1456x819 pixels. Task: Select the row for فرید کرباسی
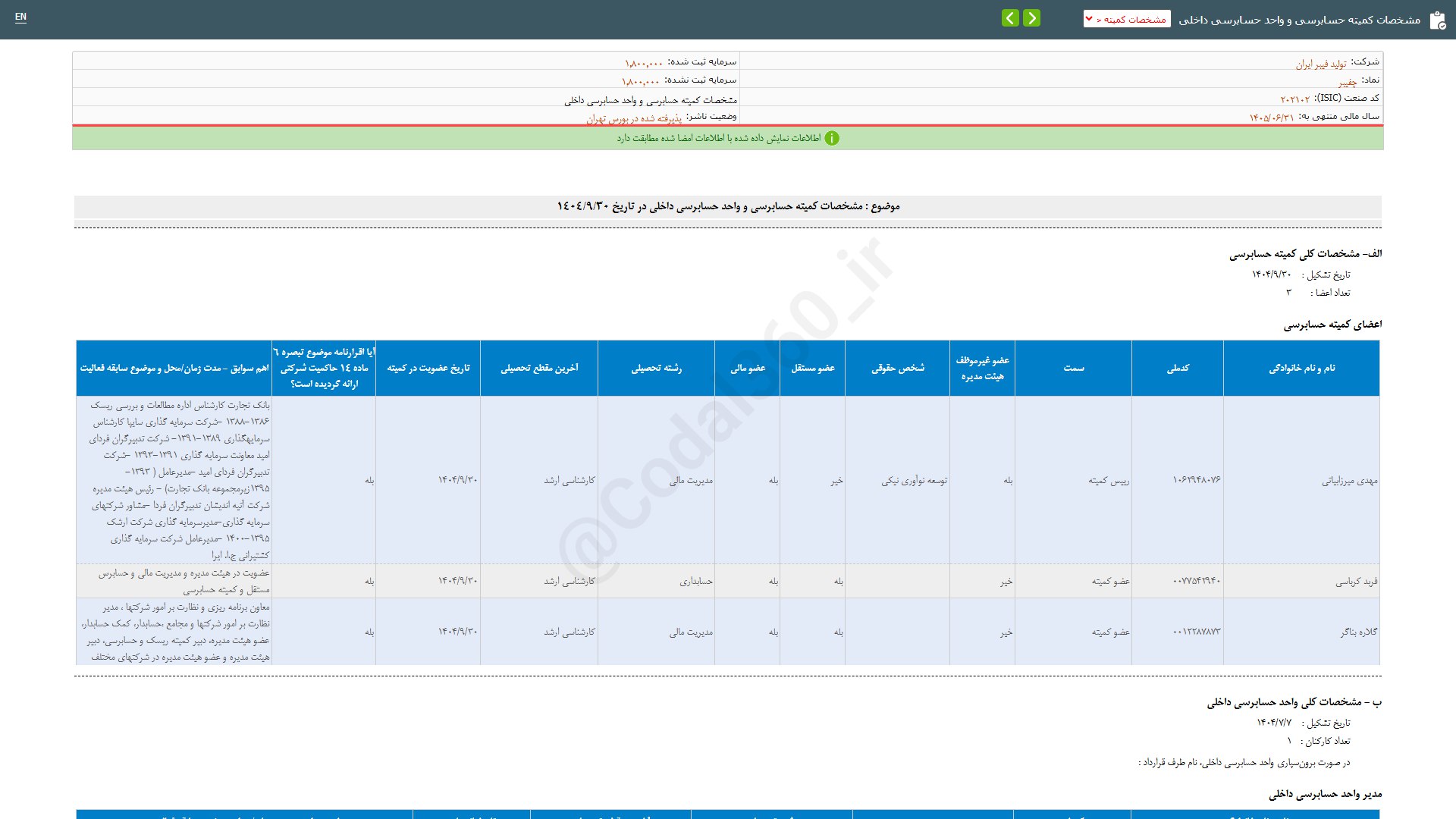click(x=1356, y=582)
